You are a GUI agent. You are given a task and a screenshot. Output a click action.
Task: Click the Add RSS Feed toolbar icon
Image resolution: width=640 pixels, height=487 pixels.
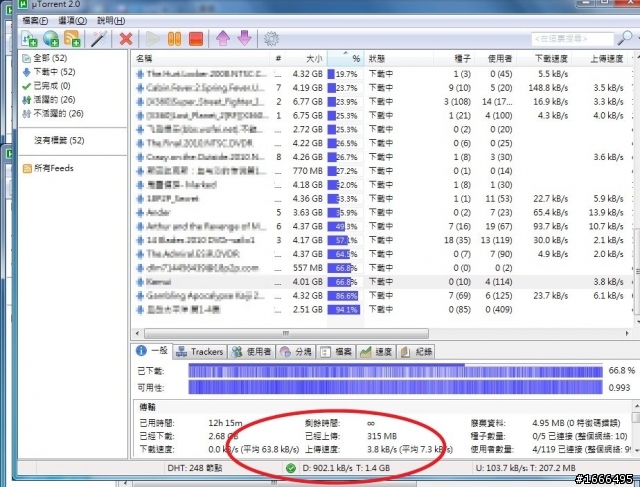72,39
